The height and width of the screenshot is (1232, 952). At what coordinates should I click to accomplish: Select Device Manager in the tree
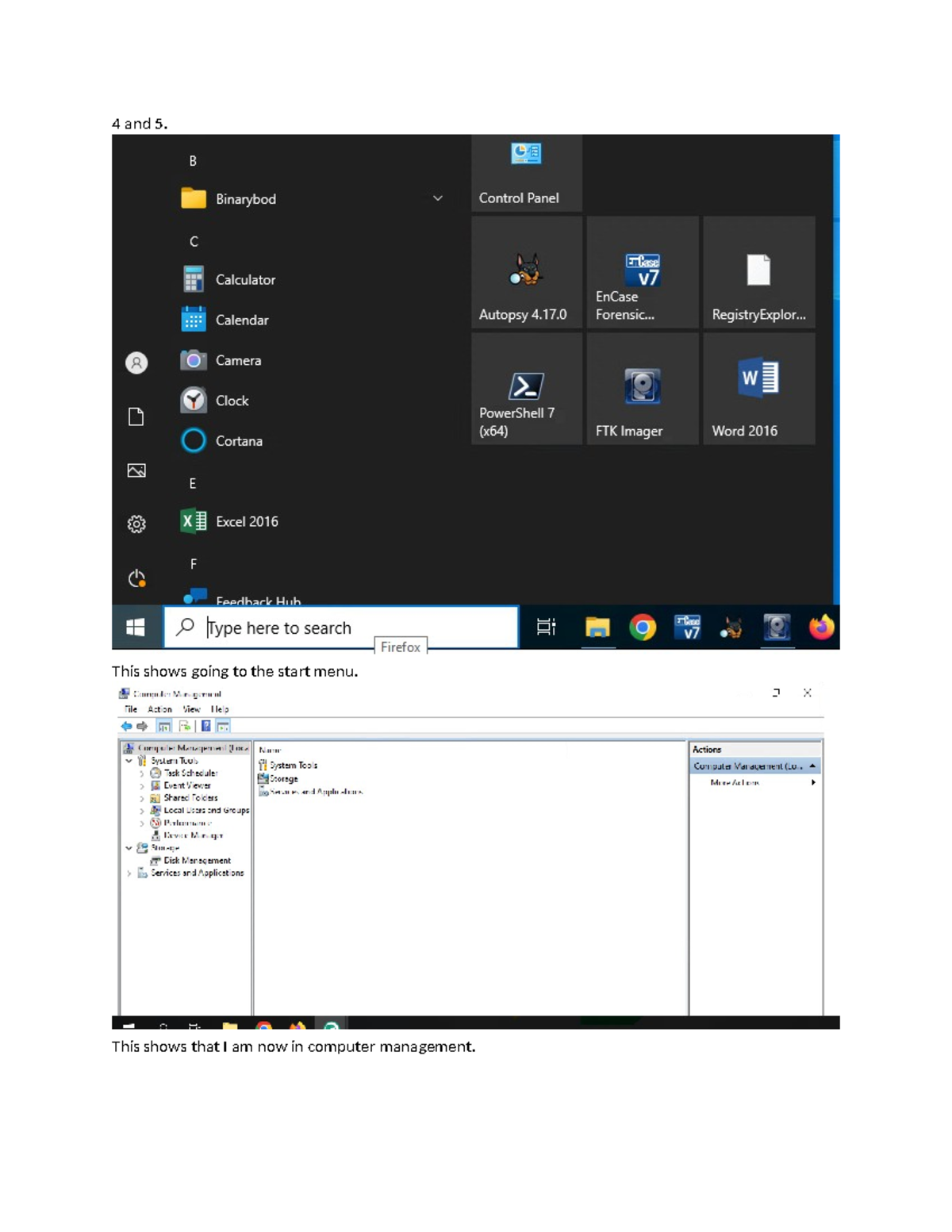pos(186,835)
